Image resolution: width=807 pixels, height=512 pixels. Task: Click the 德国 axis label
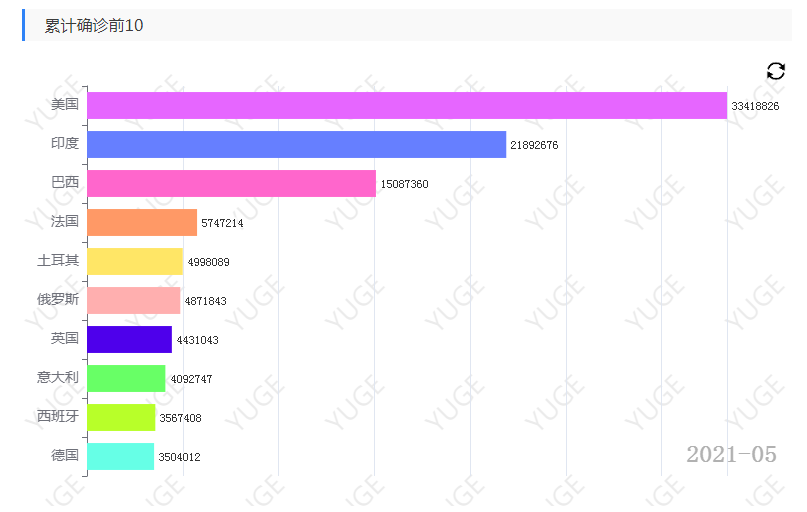point(65,455)
